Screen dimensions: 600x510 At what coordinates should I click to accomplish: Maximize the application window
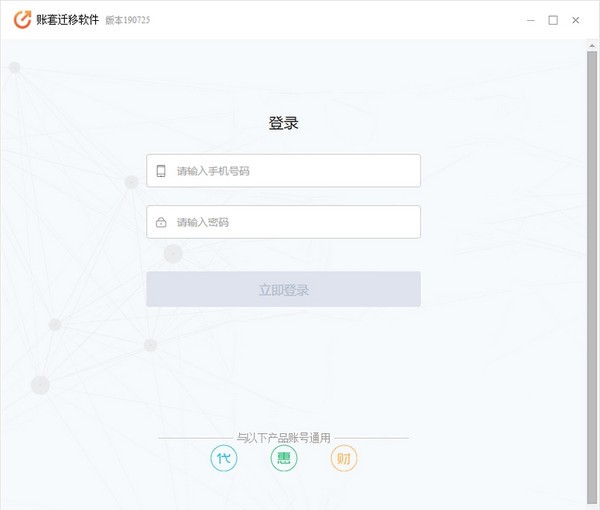[552, 20]
